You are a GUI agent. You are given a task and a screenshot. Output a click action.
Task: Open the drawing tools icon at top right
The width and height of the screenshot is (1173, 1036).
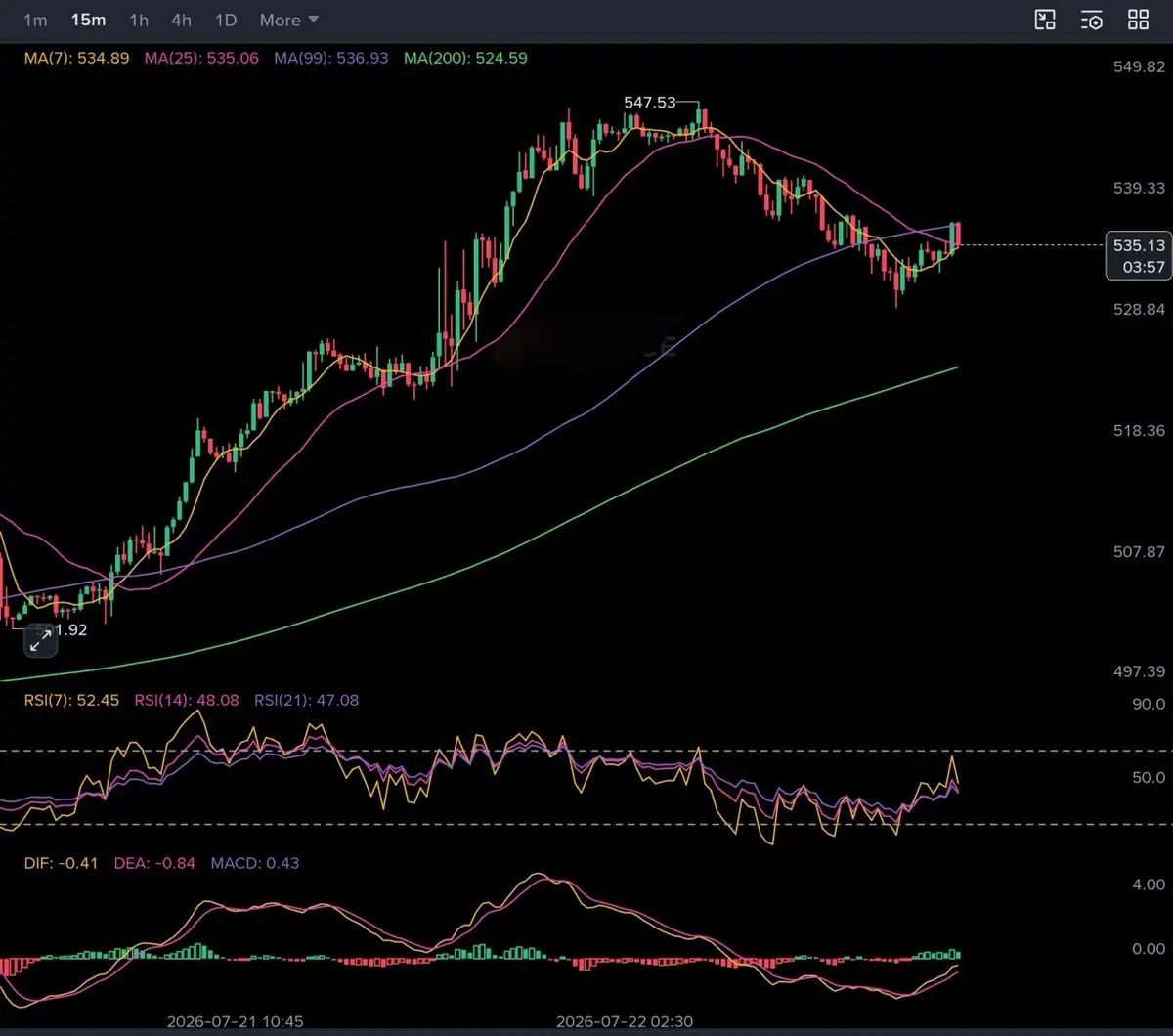1045,20
